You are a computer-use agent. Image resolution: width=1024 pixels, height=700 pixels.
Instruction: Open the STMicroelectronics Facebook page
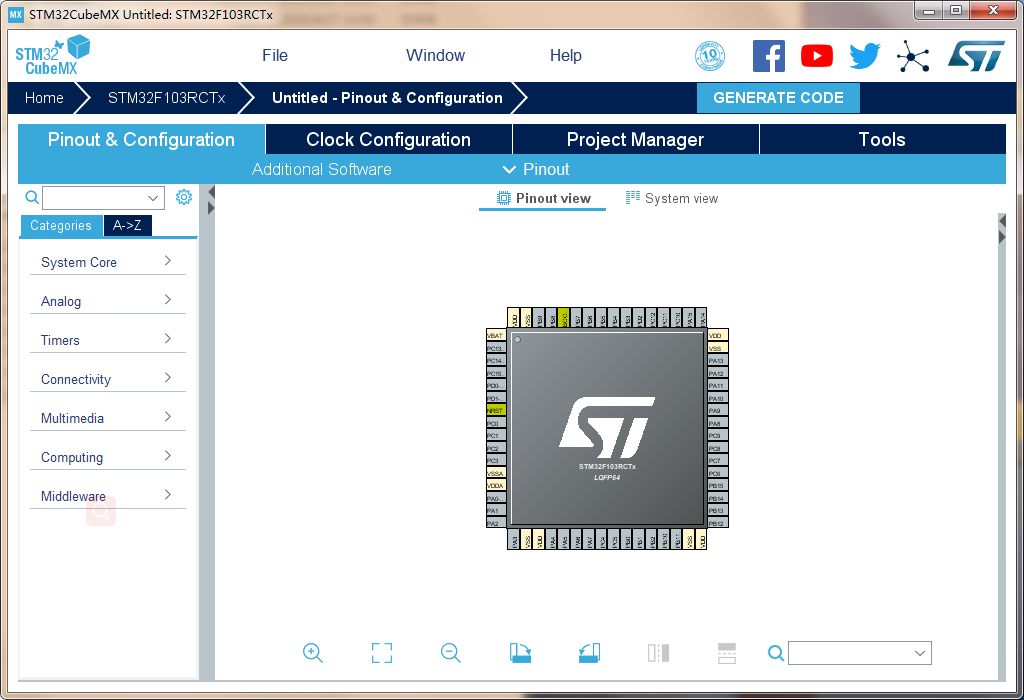pos(769,56)
